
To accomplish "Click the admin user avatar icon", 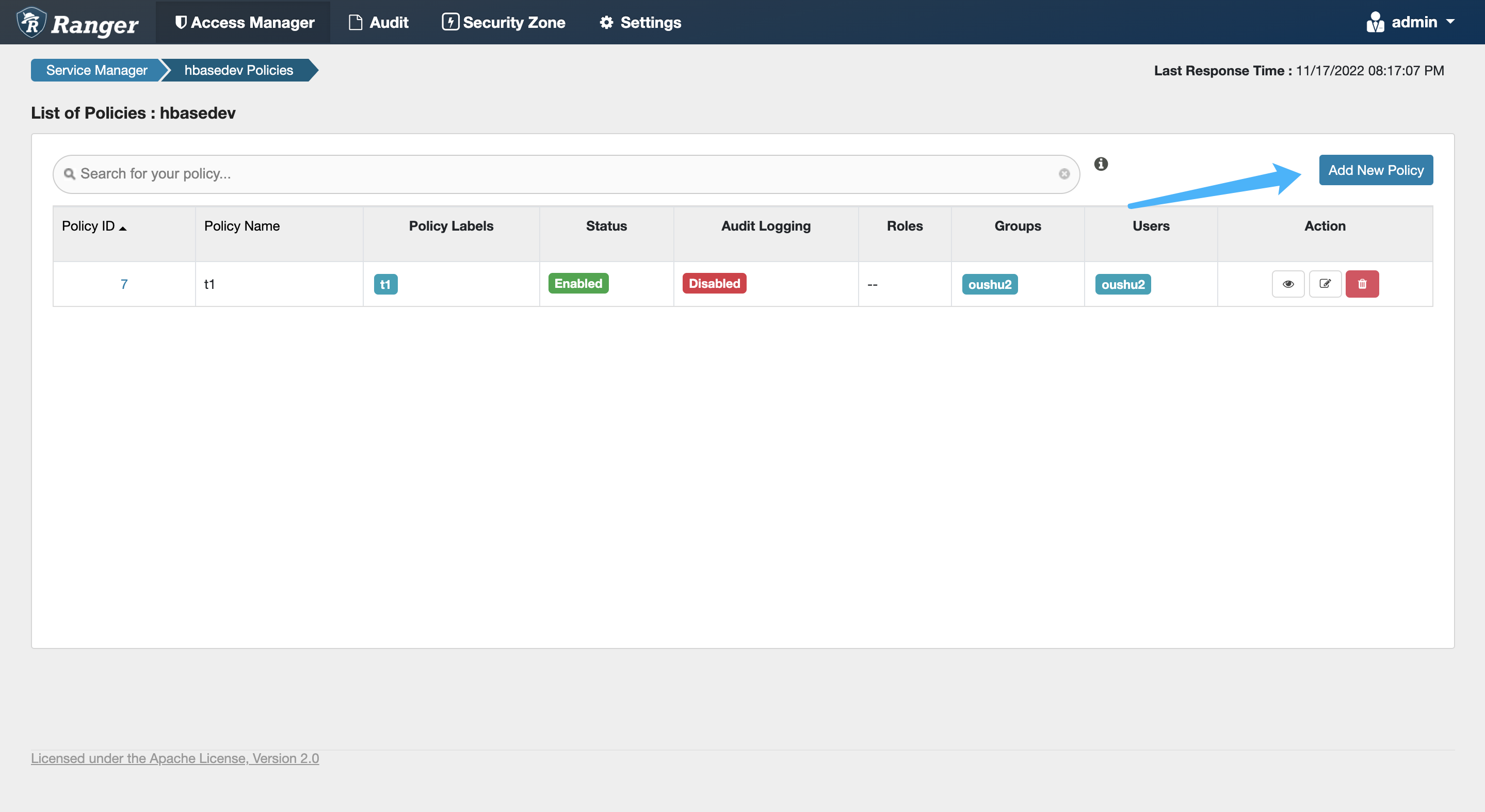I will 1375,23.
